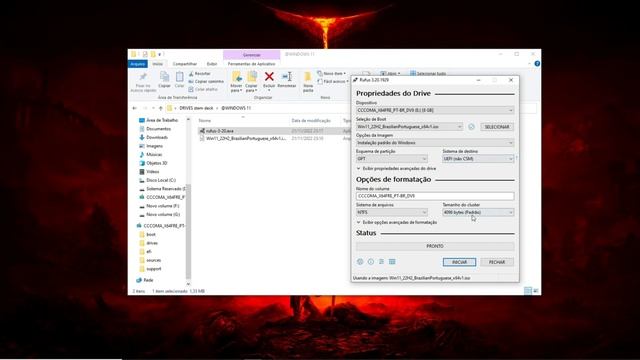Open Ferramentas de Aplicativo tab
Screen dimensions: 640x360
pyautogui.click(x=251, y=64)
